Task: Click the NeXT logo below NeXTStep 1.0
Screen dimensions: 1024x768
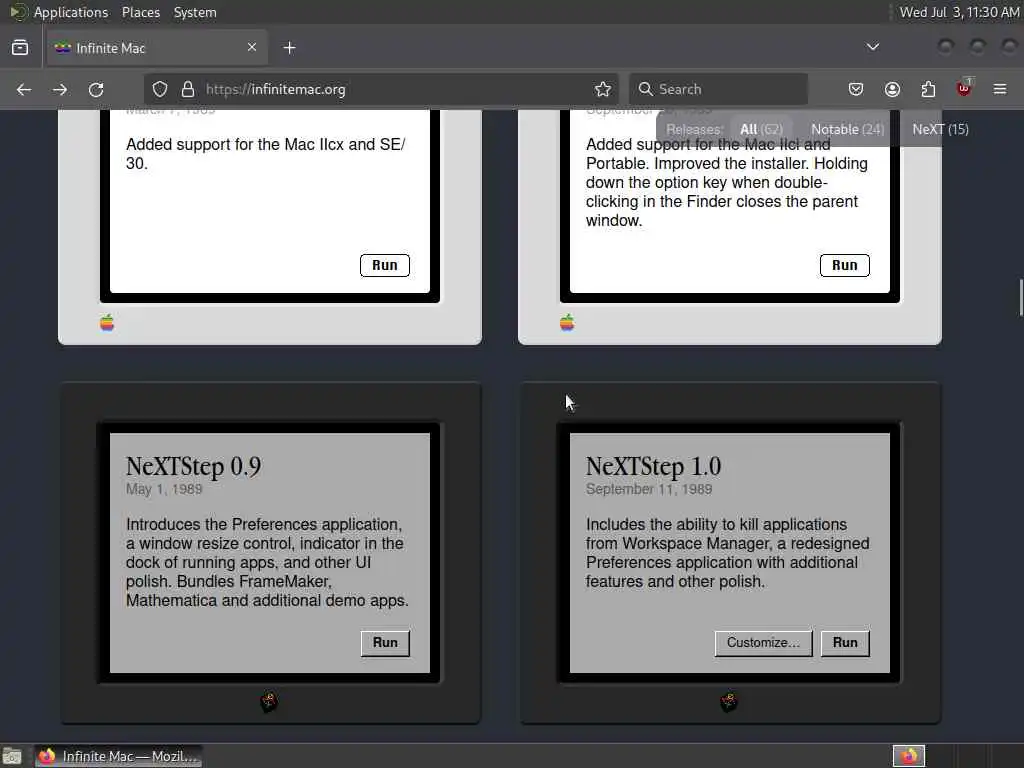Action: 729,703
